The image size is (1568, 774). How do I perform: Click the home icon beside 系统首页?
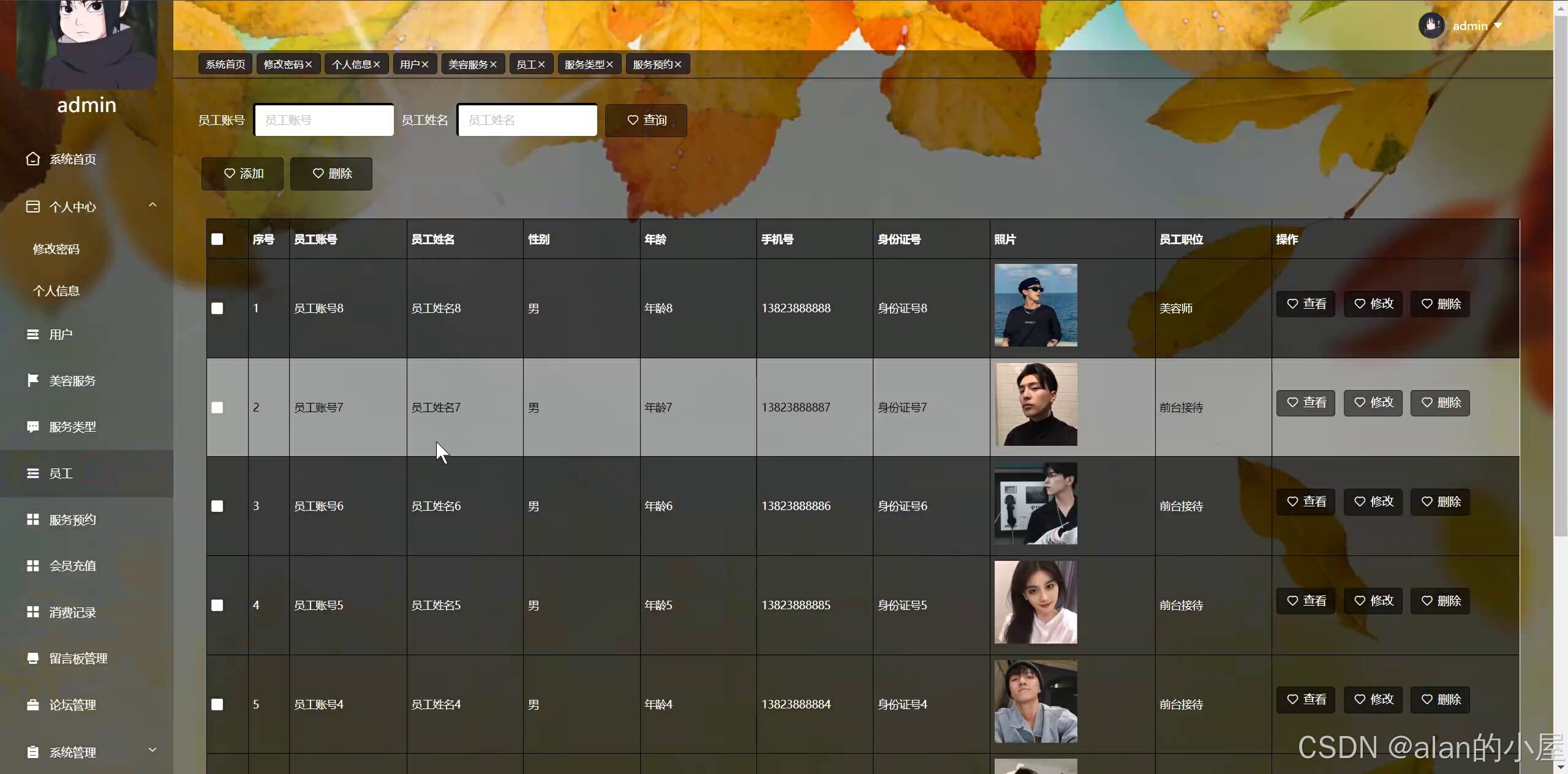tap(33, 159)
